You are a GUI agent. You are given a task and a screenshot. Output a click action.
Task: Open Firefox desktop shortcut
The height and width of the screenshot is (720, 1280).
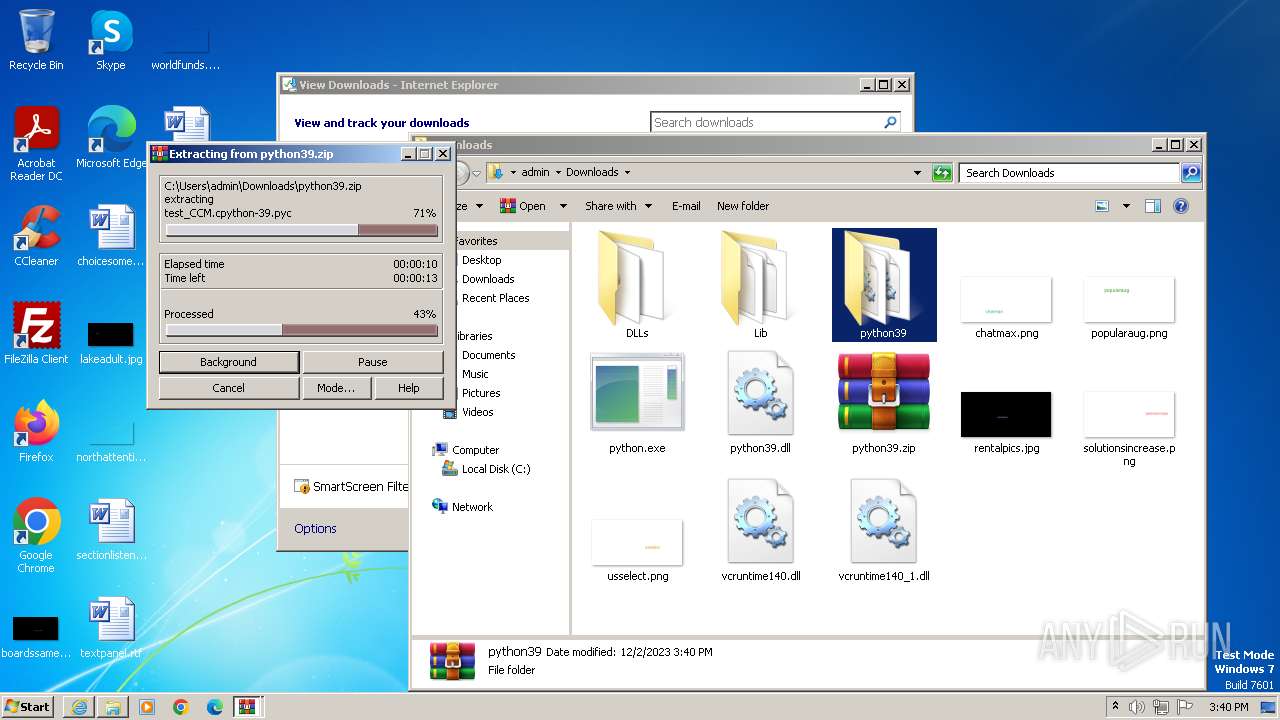coord(36,432)
